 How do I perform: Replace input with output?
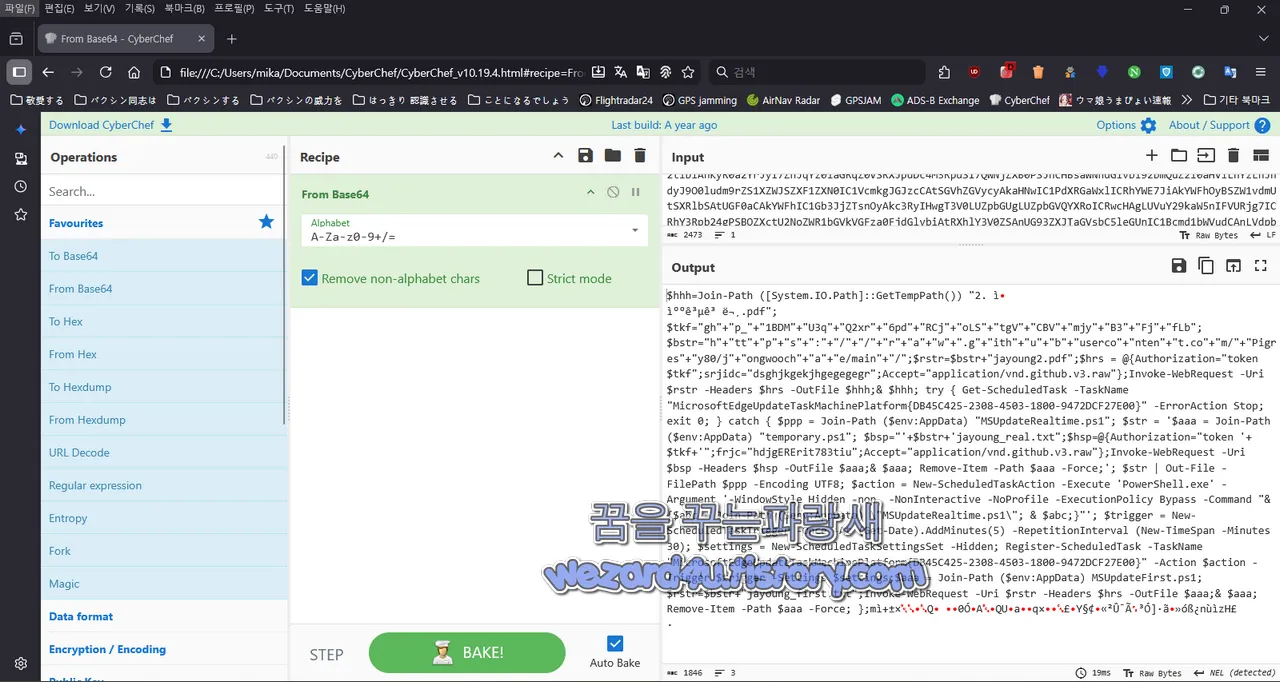[x=1233, y=266]
